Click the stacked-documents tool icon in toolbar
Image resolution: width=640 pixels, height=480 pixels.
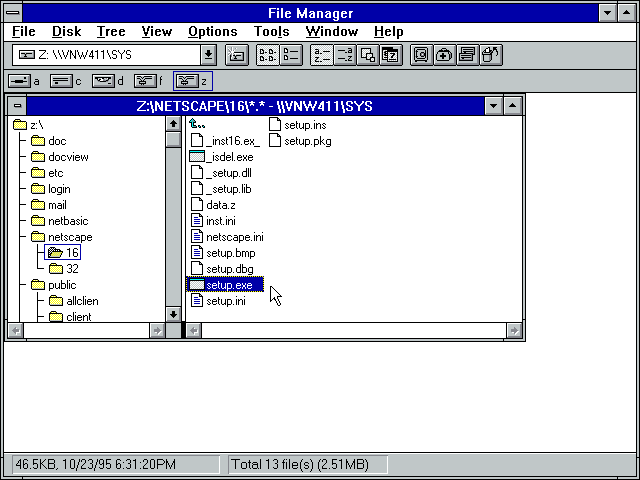point(468,55)
